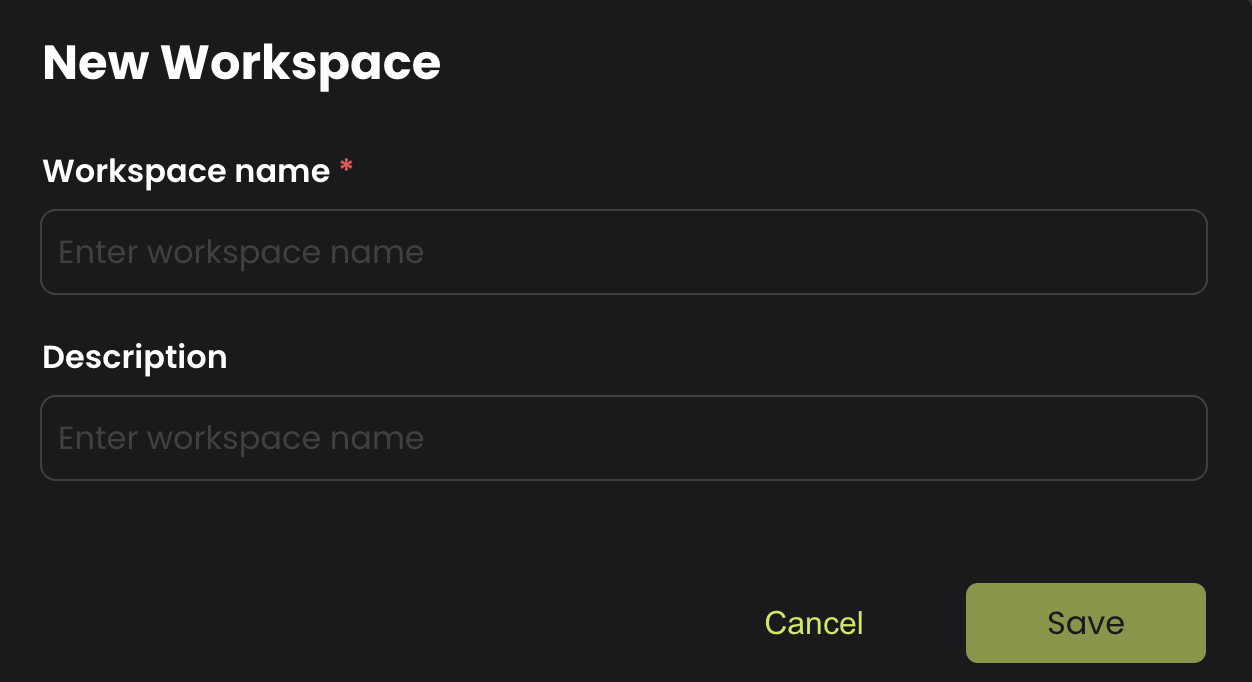Place cursor in the second text box
The width and height of the screenshot is (1252, 682).
coord(623,438)
